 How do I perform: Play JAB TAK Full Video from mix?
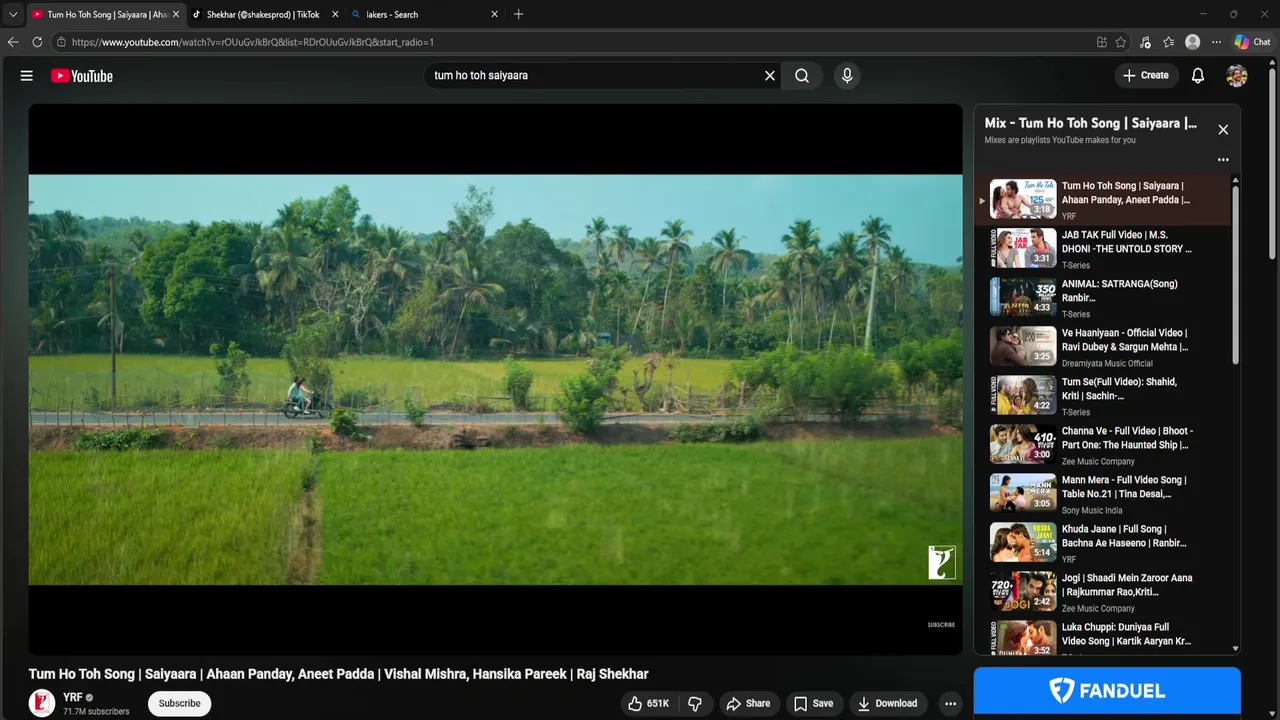tap(1104, 248)
